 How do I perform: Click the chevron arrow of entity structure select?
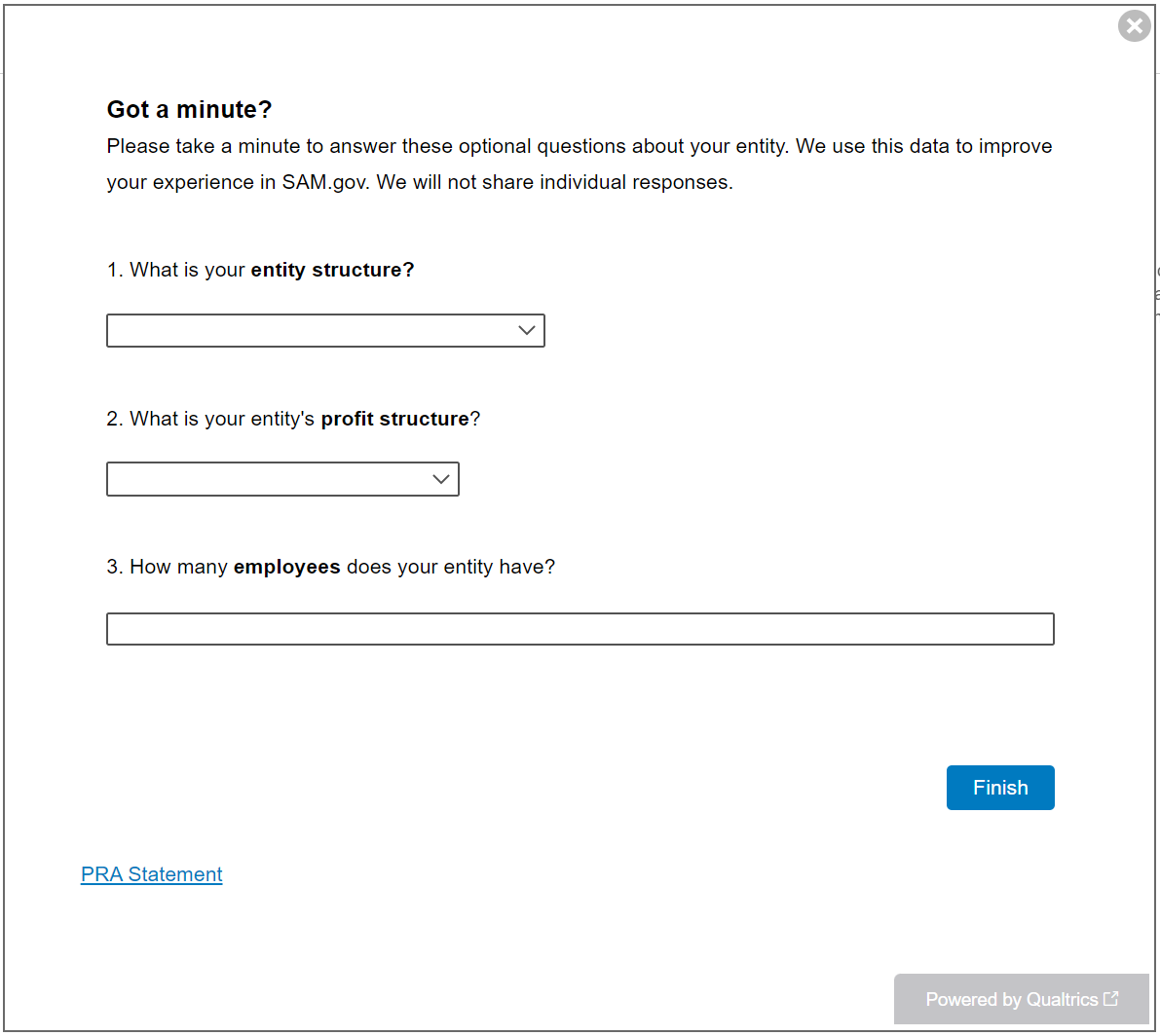click(x=527, y=331)
